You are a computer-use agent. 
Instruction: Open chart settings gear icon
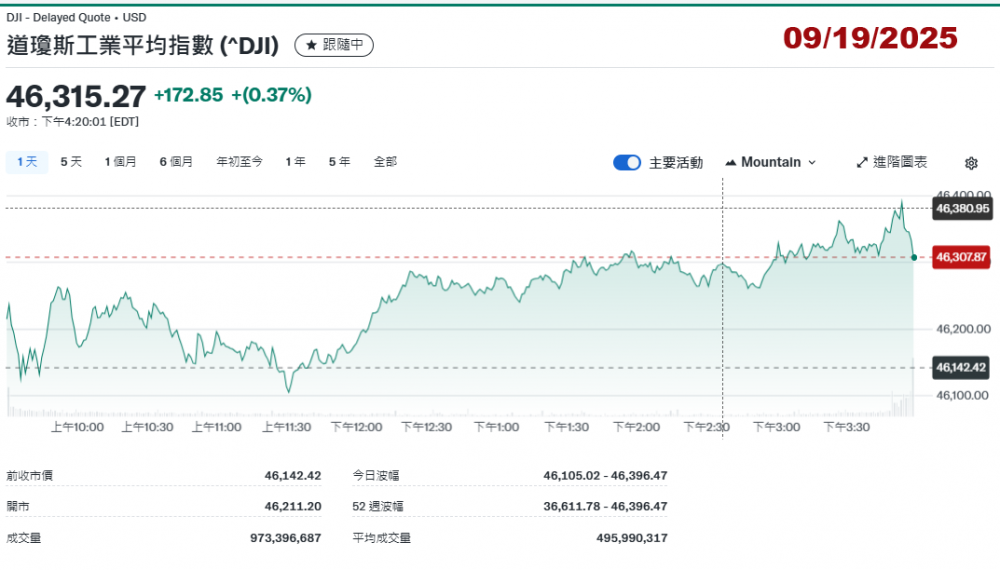click(971, 163)
